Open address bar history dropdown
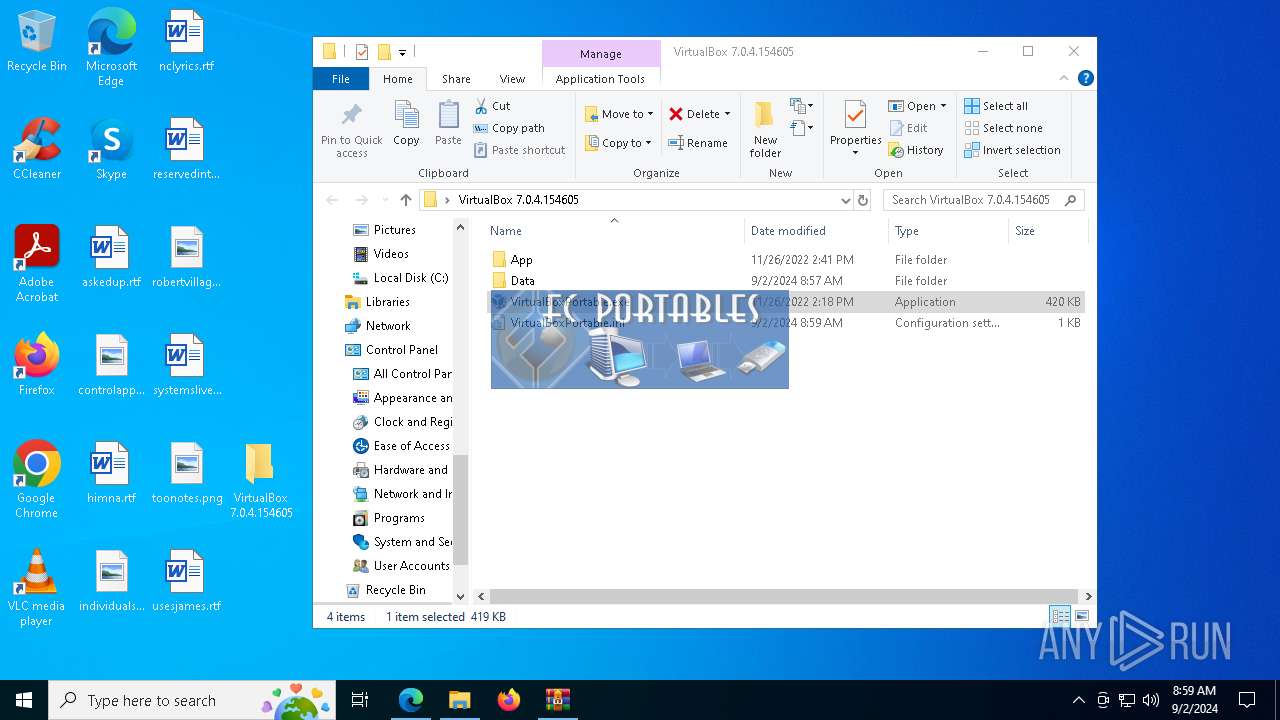Screen dimensions: 1280x720 click(846, 200)
